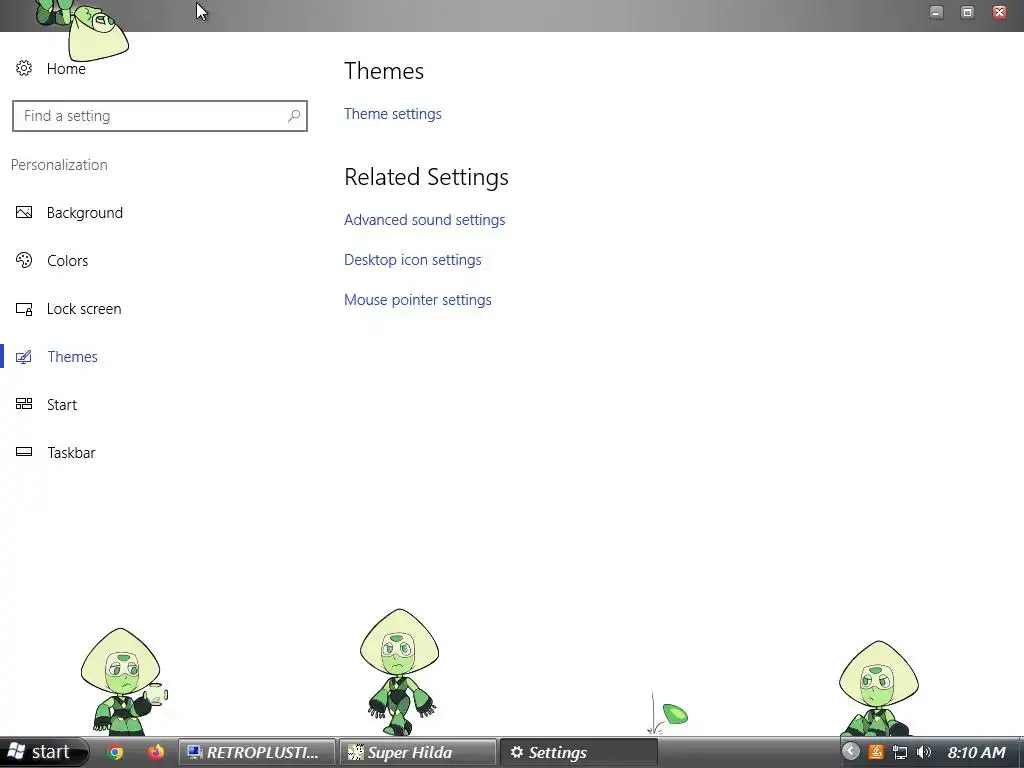1024x768 pixels.
Task: Click the Taskbar icon in sidebar
Action: 24,451
